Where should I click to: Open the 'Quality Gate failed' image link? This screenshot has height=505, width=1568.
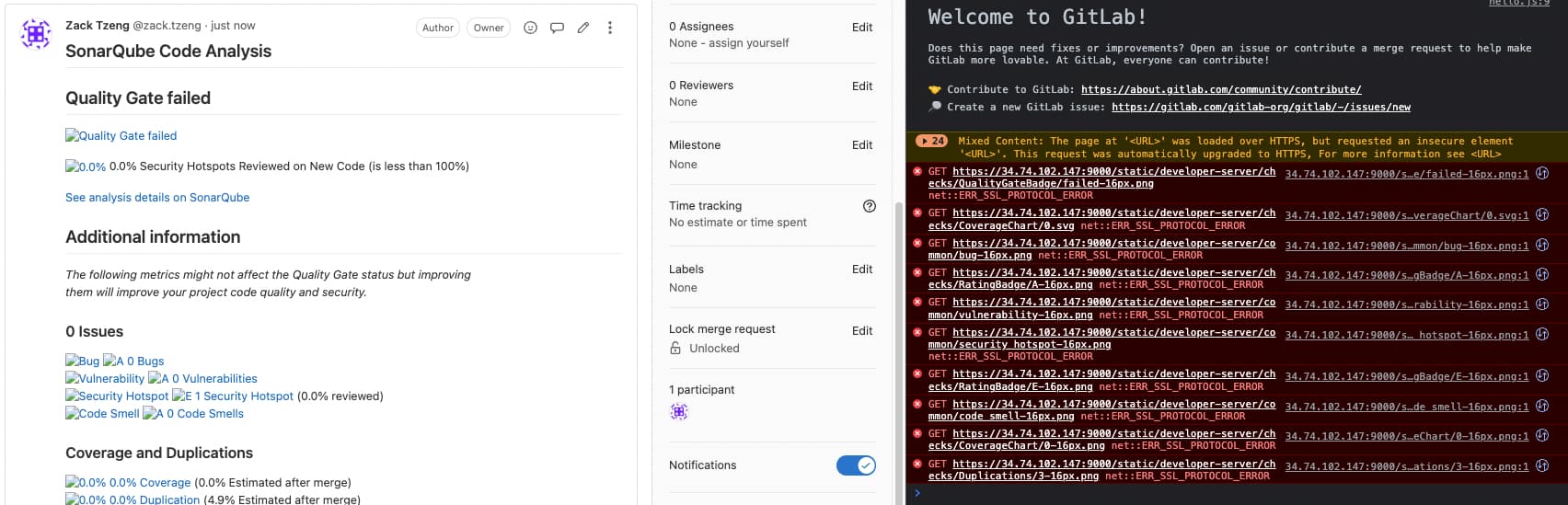click(x=121, y=135)
